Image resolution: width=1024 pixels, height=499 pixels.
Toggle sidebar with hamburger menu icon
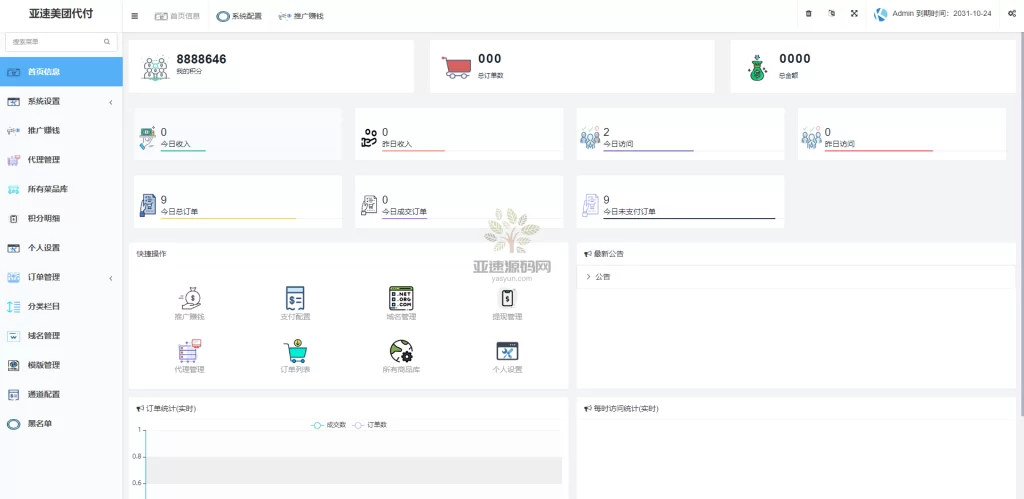[x=135, y=16]
